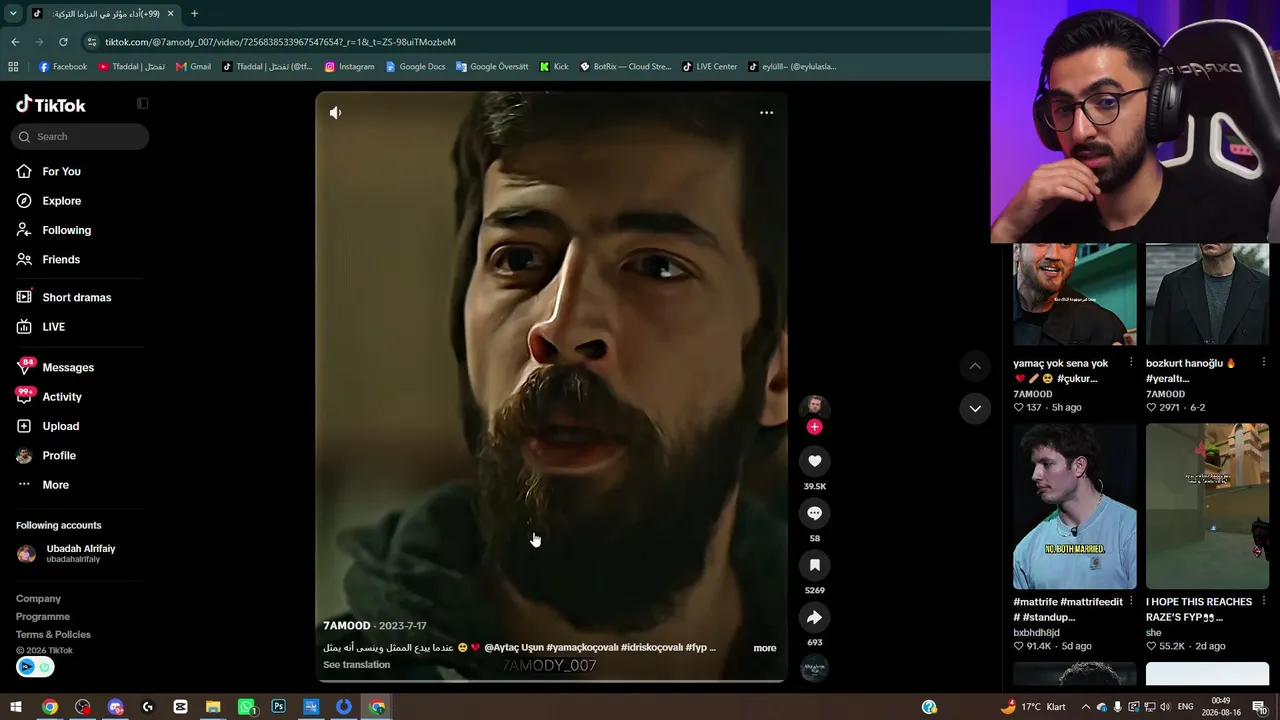This screenshot has height=720, width=1280.
Task: Go to the next video arrow
Action: (975, 408)
